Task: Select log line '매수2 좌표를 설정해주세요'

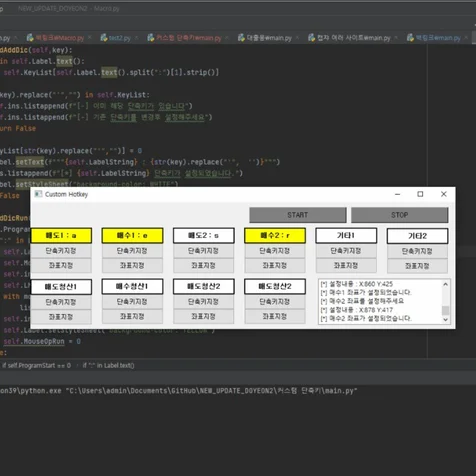Action: point(362,301)
